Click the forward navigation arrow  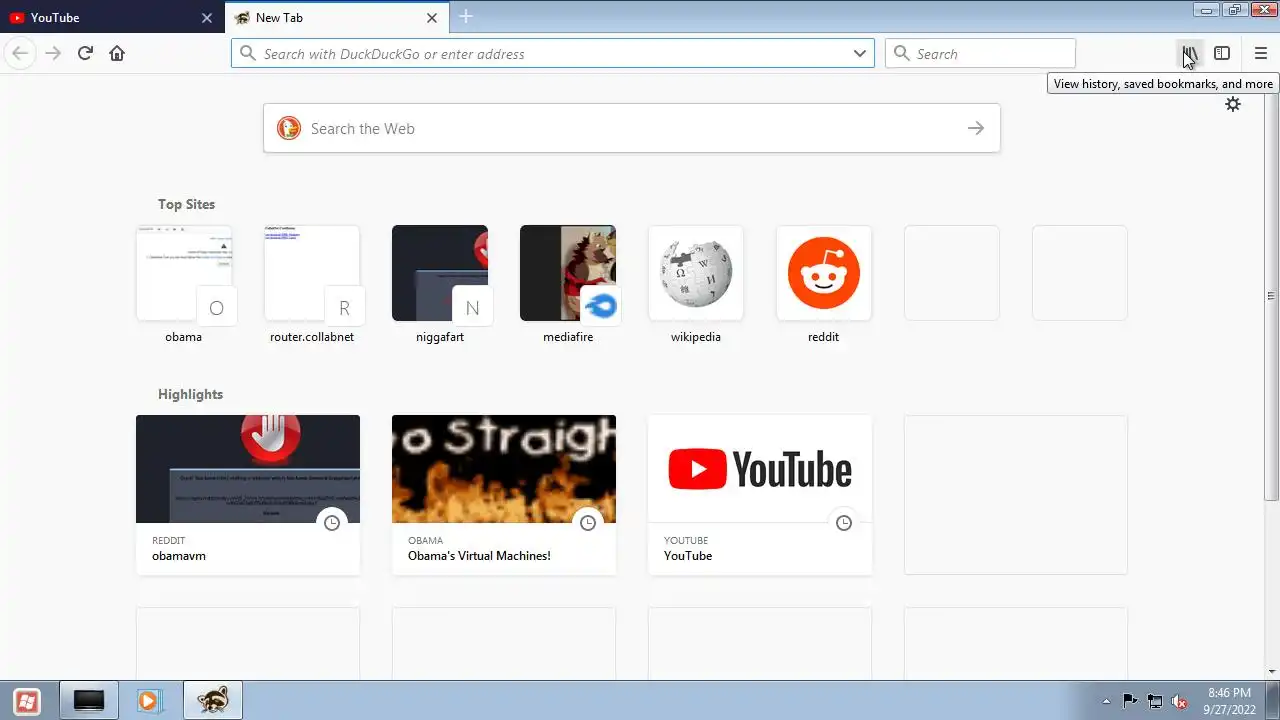53,53
